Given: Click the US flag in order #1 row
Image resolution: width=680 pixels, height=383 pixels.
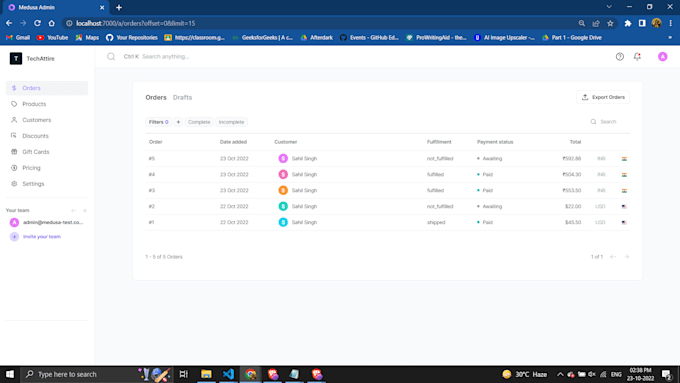Looking at the screenshot, I should 624,223.
